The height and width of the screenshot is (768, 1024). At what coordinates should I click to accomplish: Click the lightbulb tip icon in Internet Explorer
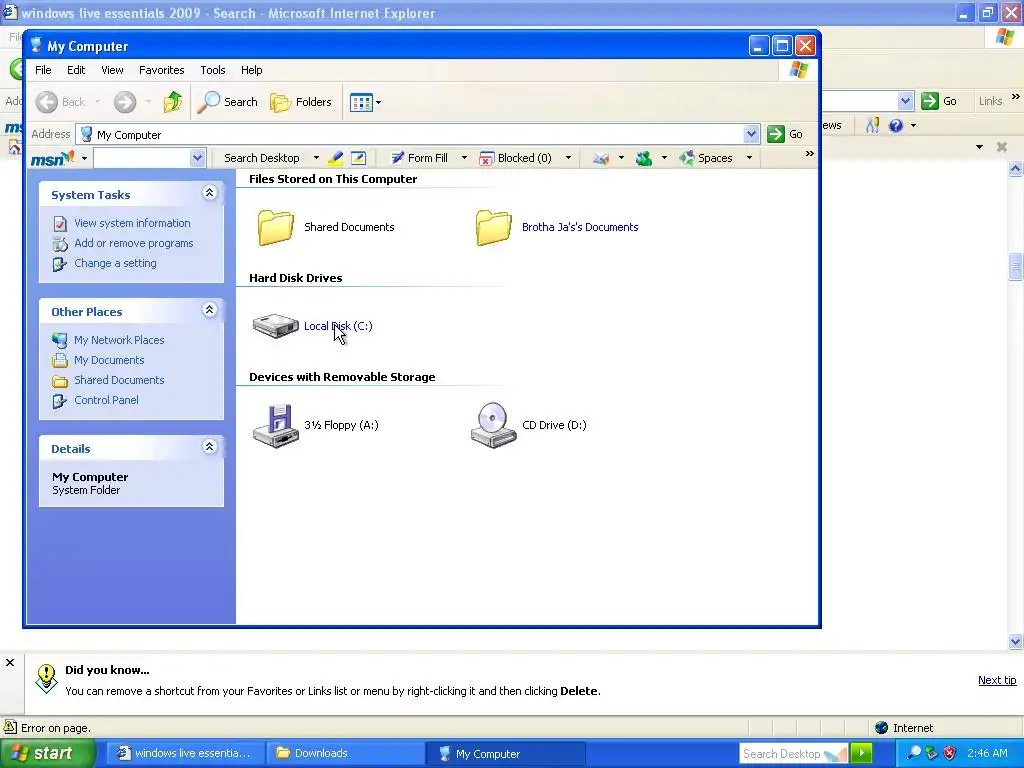pyautogui.click(x=46, y=679)
